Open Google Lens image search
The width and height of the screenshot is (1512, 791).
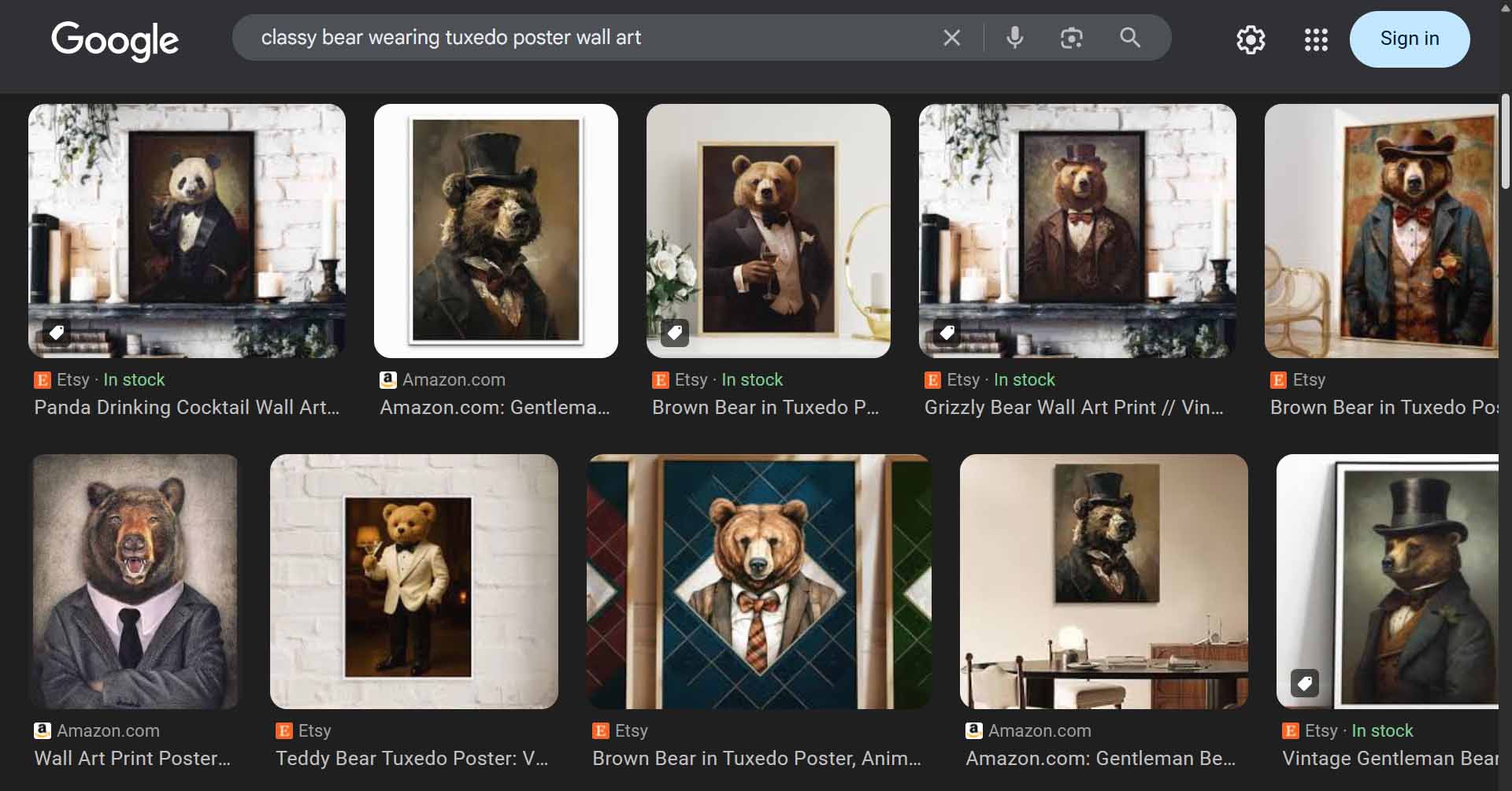tap(1071, 38)
